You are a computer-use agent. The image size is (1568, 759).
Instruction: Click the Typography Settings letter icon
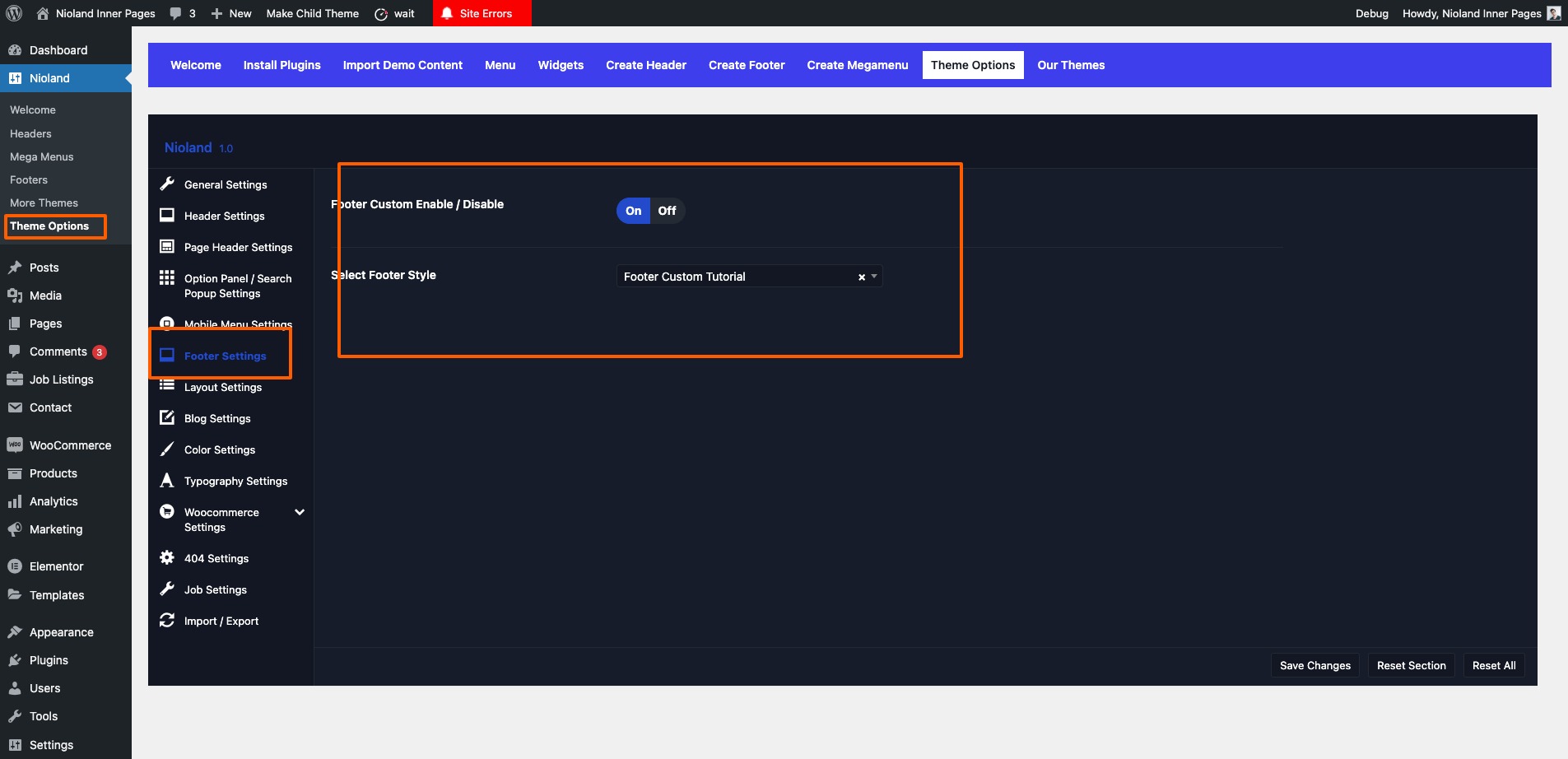click(x=167, y=480)
